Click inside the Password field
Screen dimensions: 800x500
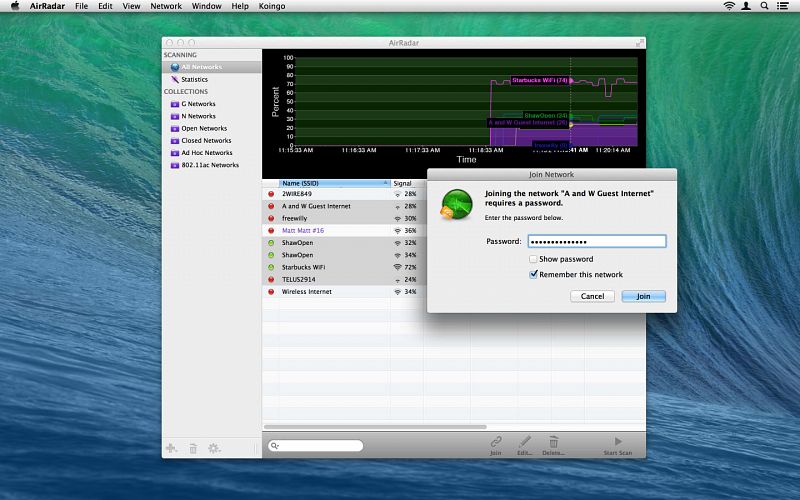click(x=595, y=241)
